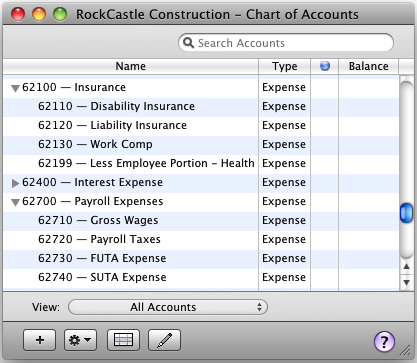
Task: Collapse the 62100 Insurance account group
Action: [15, 88]
